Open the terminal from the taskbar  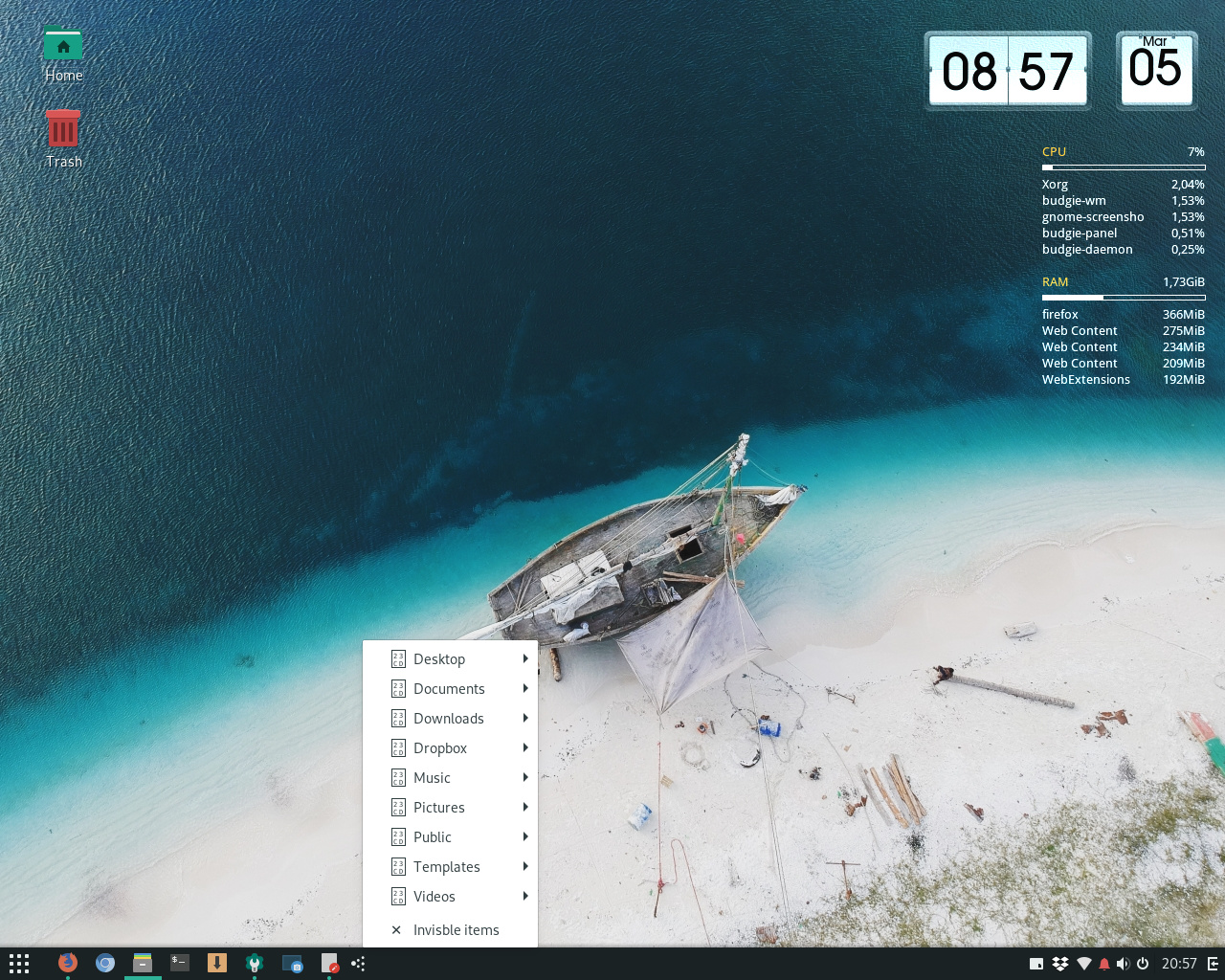[x=180, y=963]
